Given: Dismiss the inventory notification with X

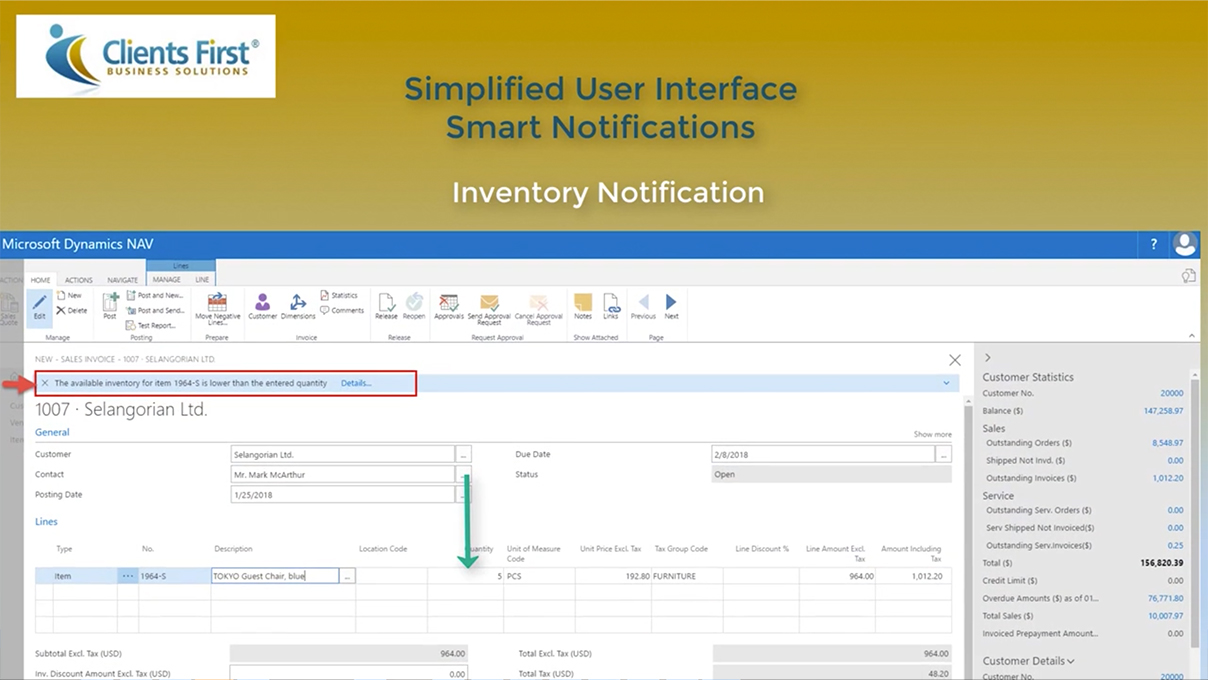Looking at the screenshot, I should (x=44, y=383).
